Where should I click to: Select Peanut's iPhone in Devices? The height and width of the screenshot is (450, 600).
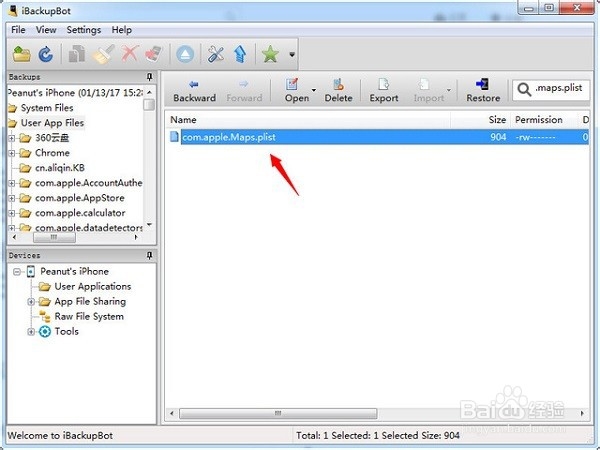[74, 272]
